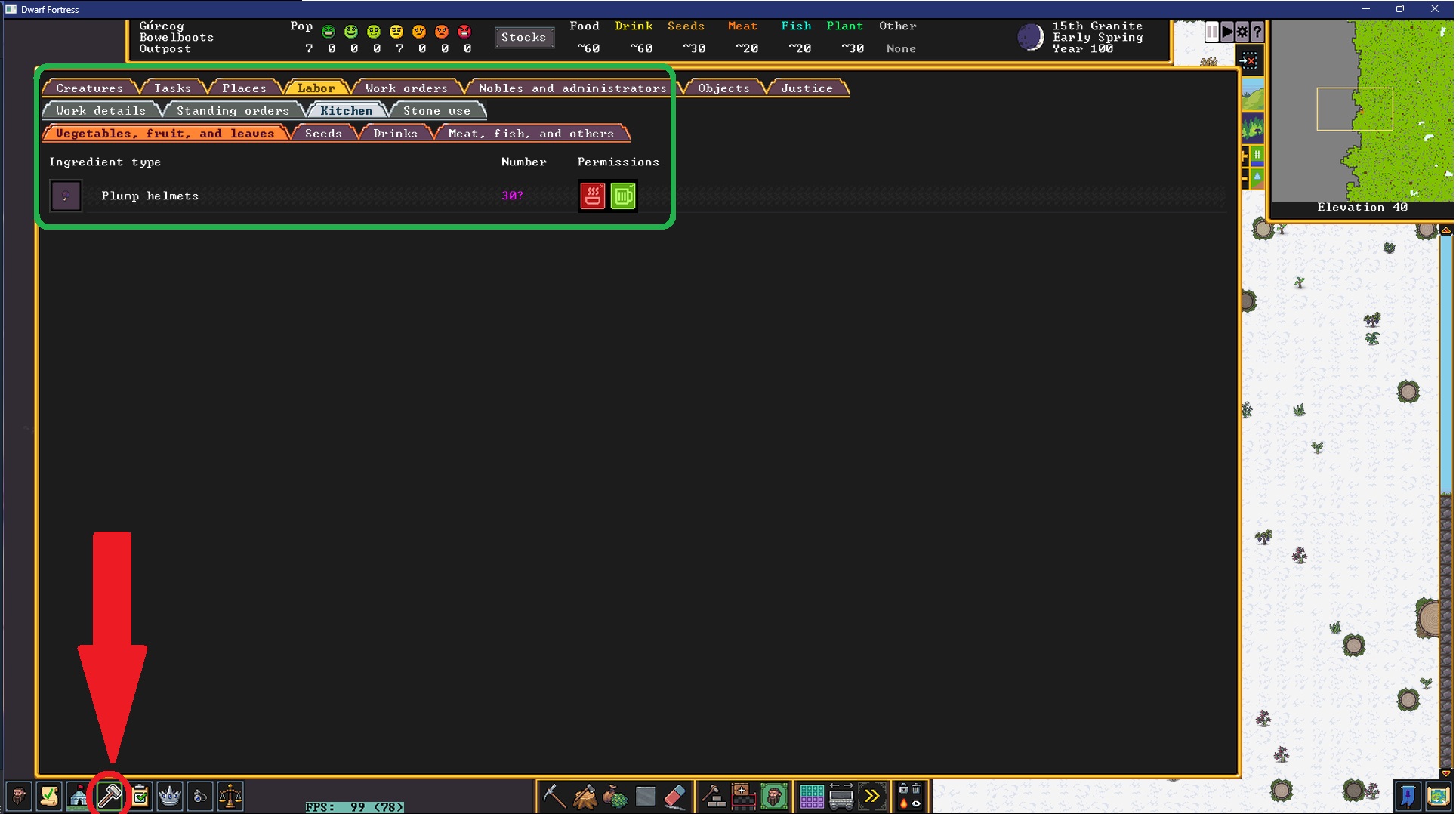Open the world map icon in bottom-right corner

click(x=1439, y=796)
